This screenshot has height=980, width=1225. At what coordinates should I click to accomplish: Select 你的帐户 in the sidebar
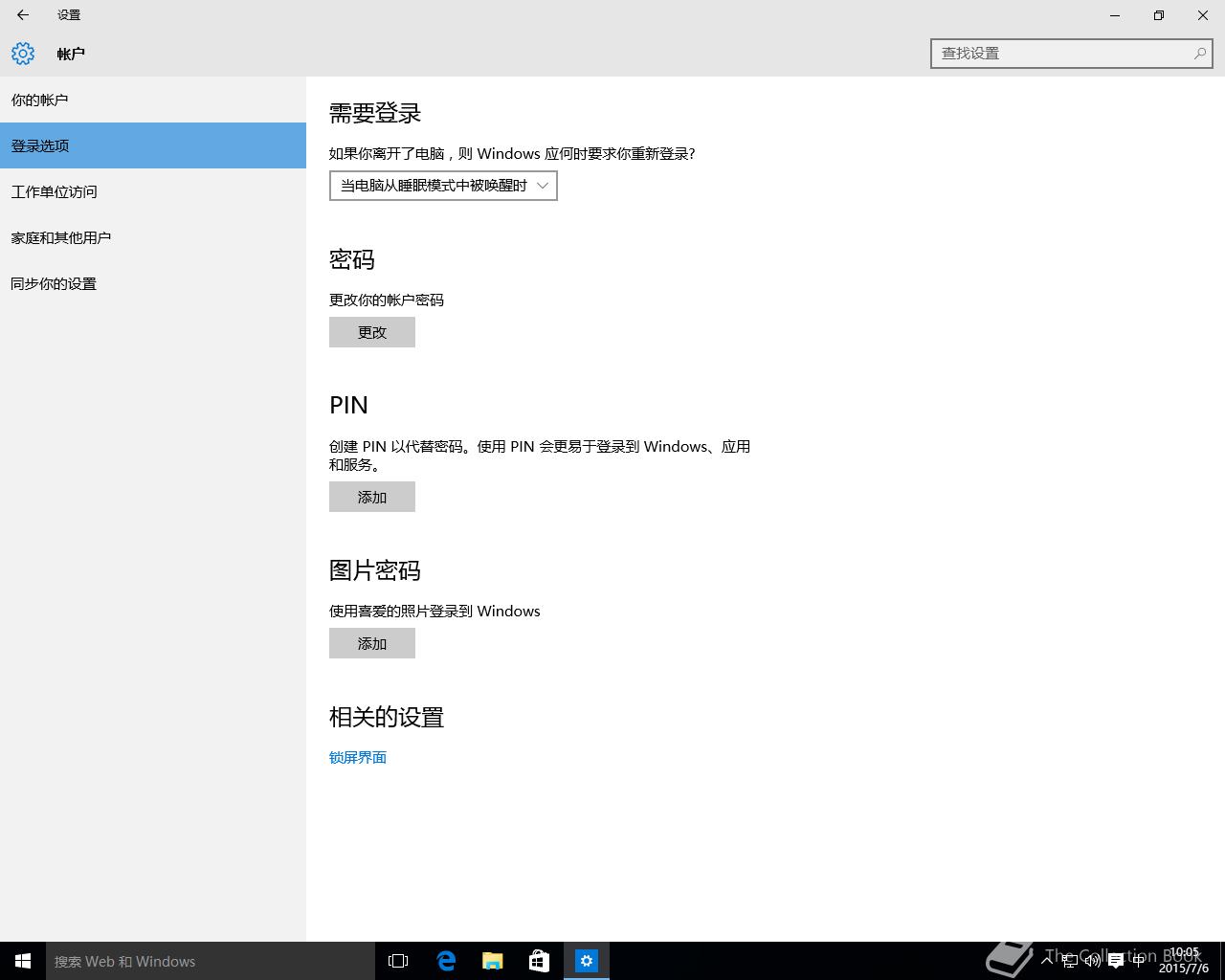point(153,100)
